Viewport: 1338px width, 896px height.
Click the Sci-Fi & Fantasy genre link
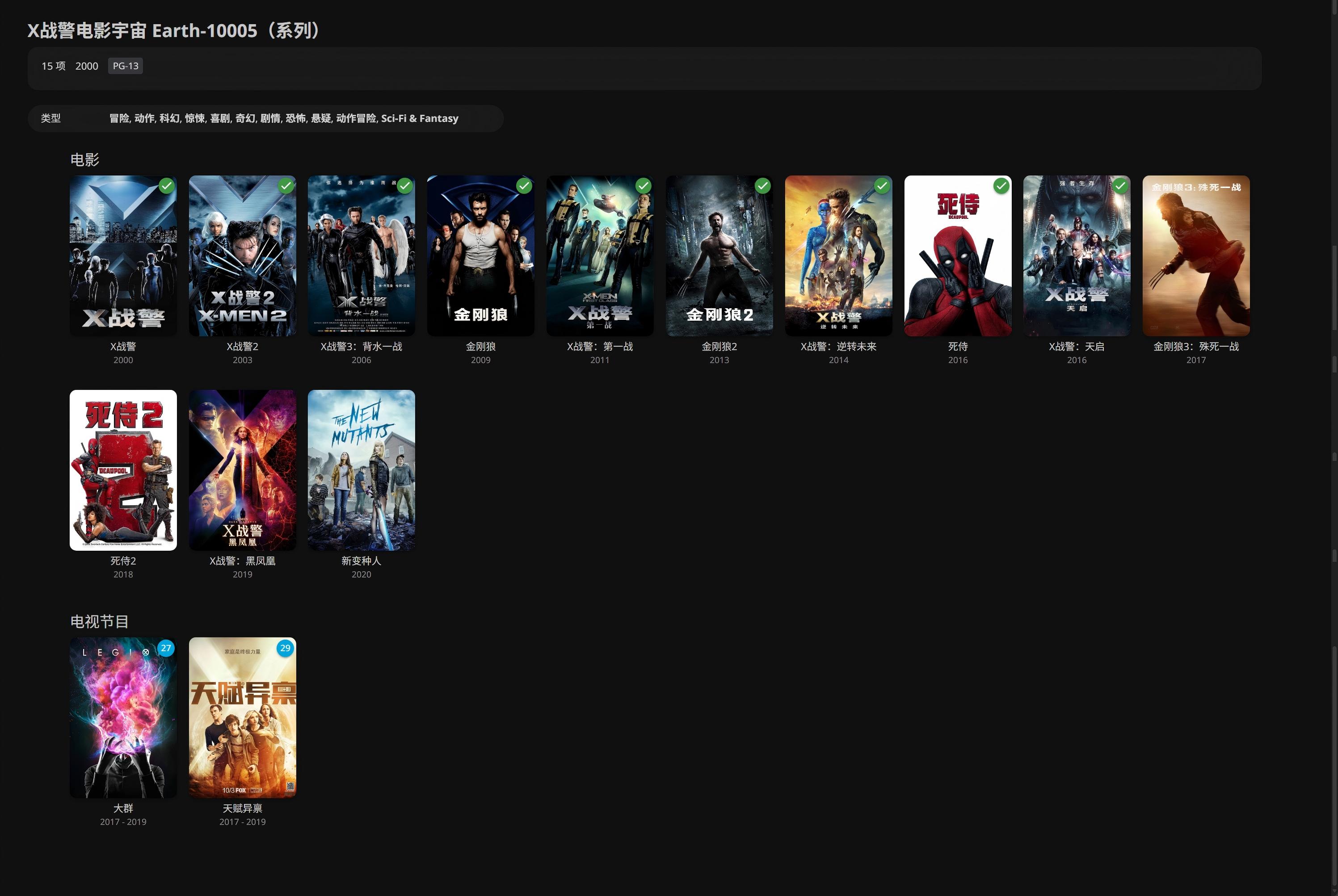coord(420,118)
